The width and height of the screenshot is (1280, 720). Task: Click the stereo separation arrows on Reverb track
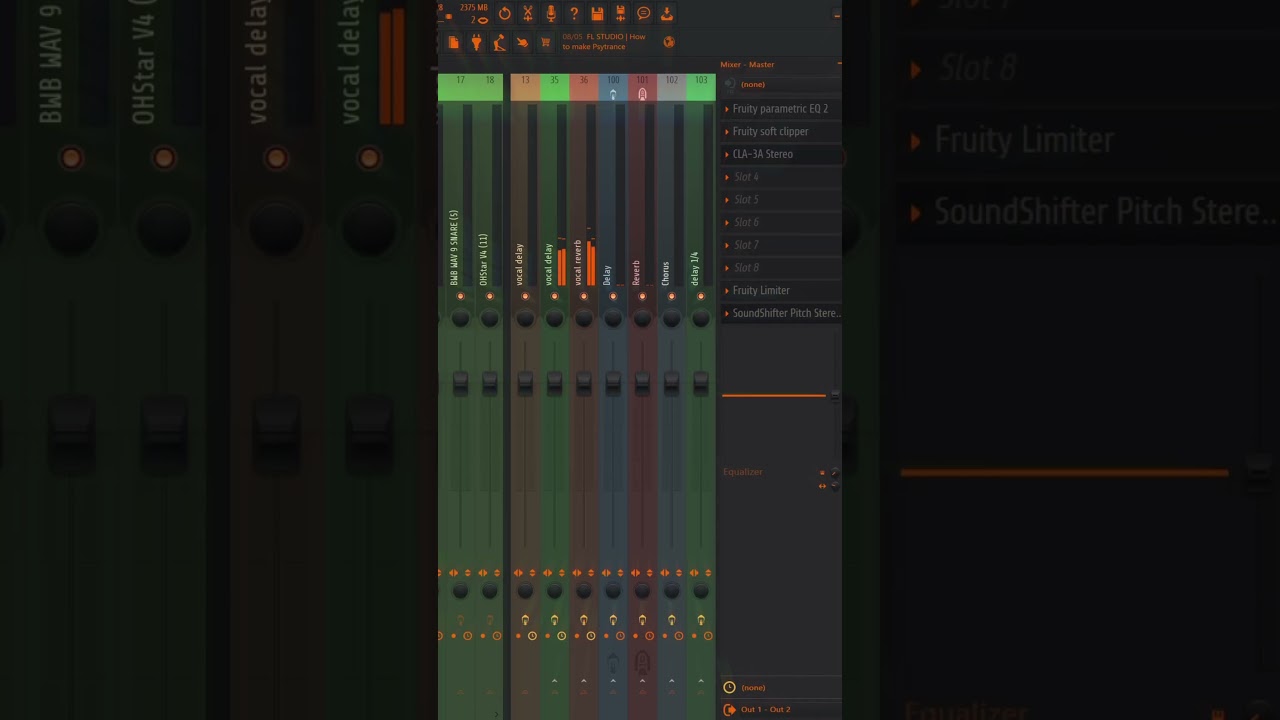click(635, 573)
